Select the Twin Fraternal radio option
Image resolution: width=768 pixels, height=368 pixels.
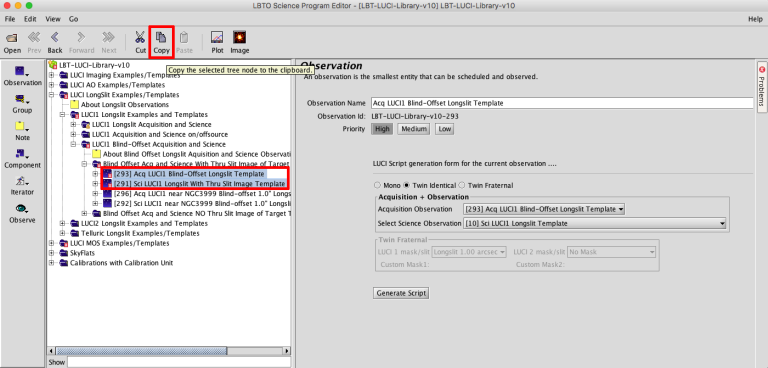[462, 185]
